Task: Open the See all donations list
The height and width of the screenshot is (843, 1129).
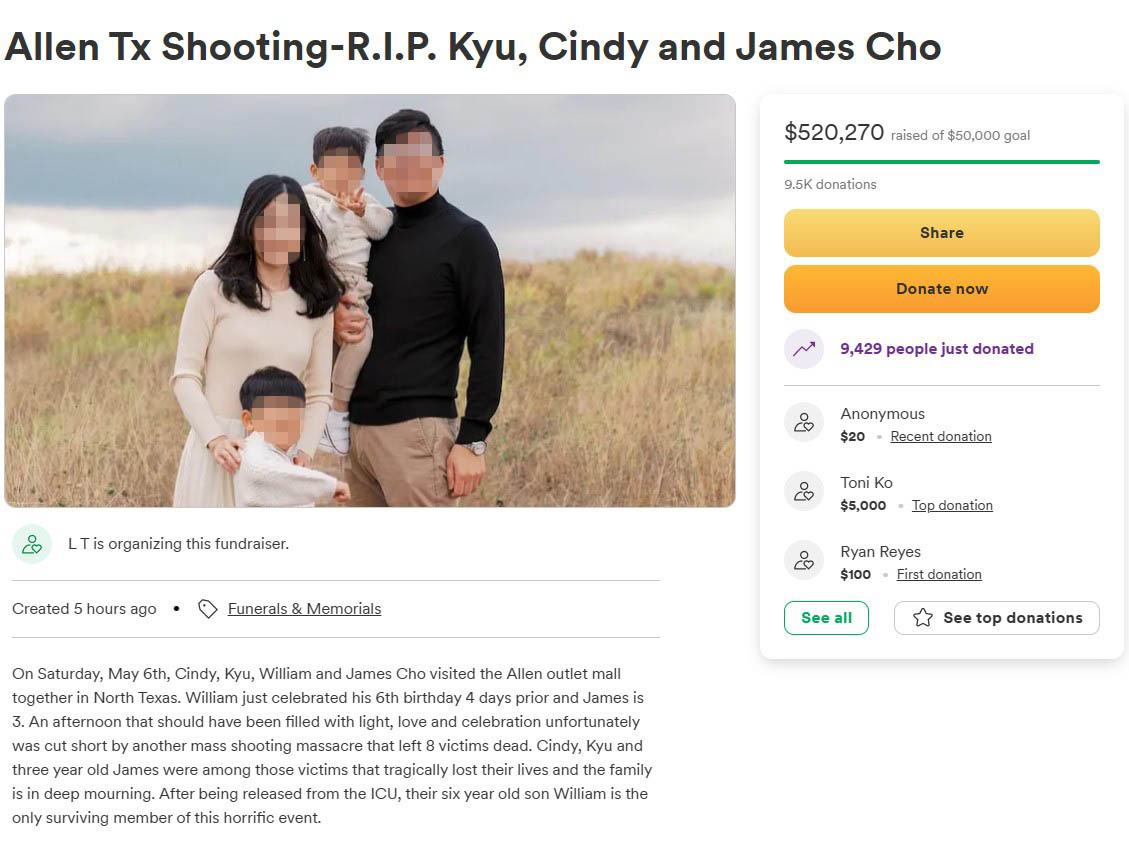Action: point(826,618)
